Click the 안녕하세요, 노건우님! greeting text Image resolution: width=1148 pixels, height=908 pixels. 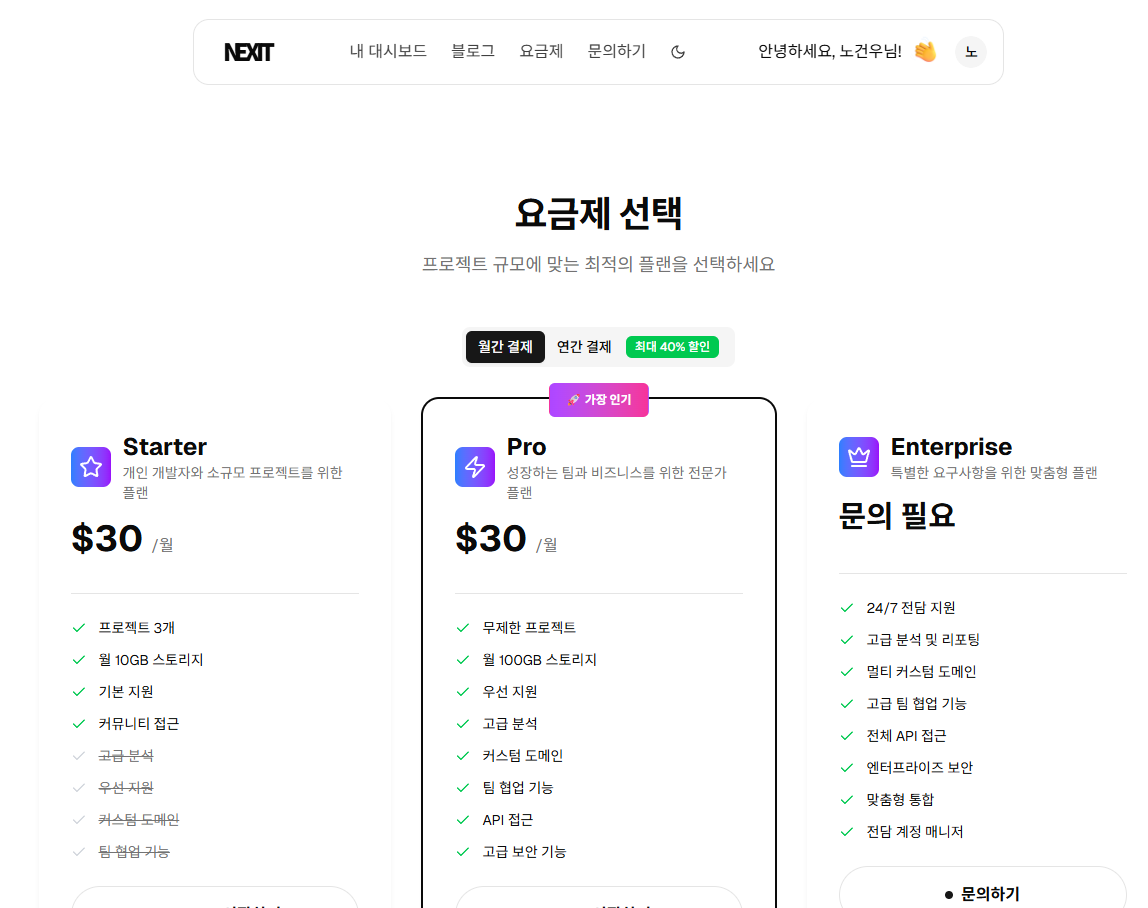830,51
